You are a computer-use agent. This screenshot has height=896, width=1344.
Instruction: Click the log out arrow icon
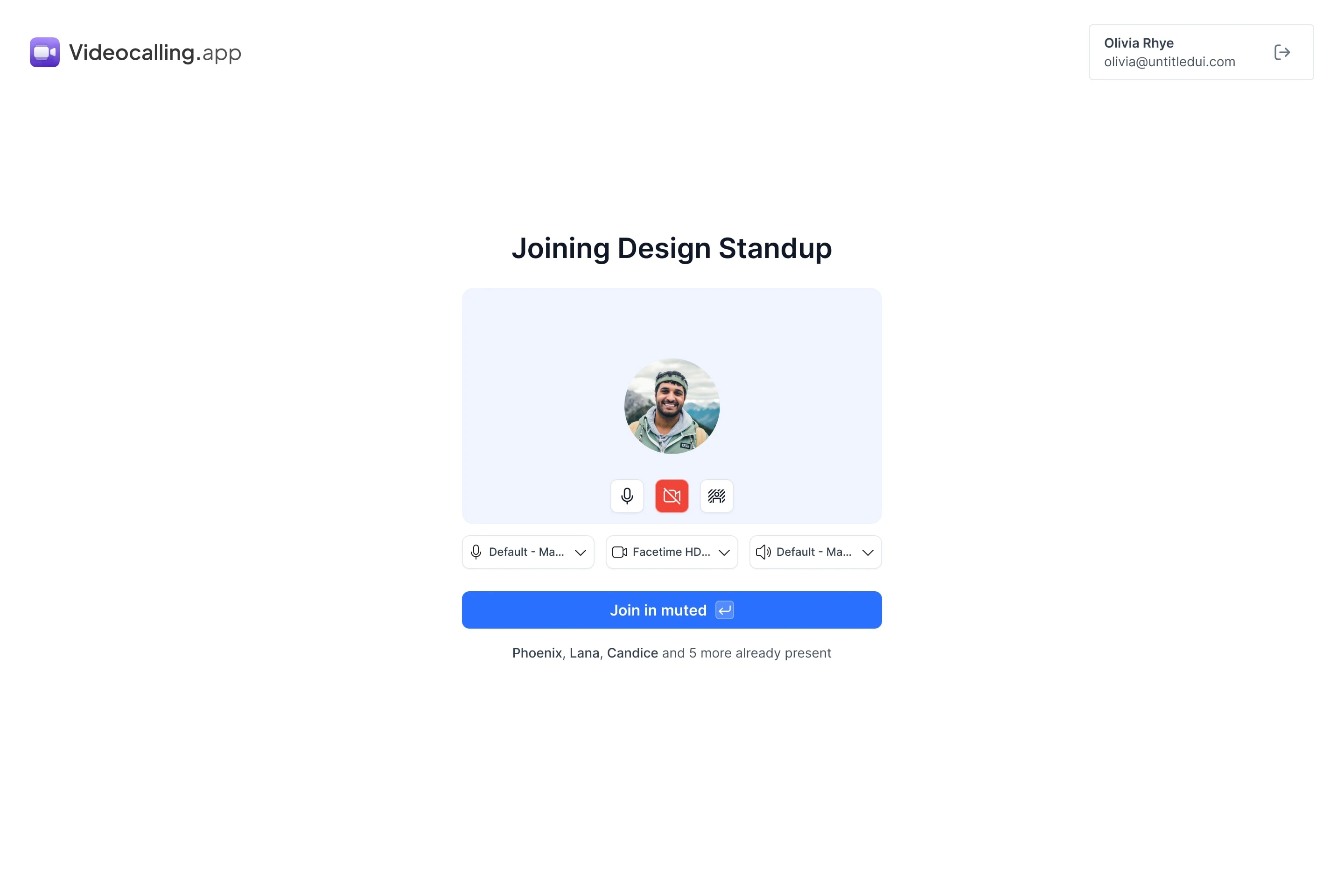[x=1282, y=52]
